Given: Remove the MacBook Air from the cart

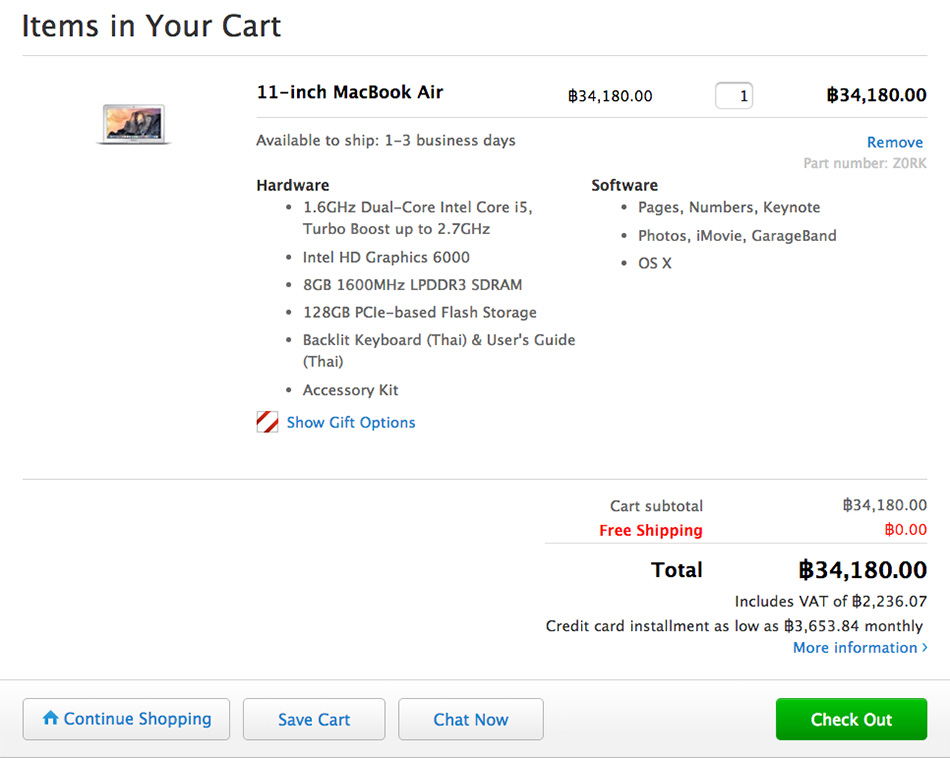Looking at the screenshot, I should (894, 141).
